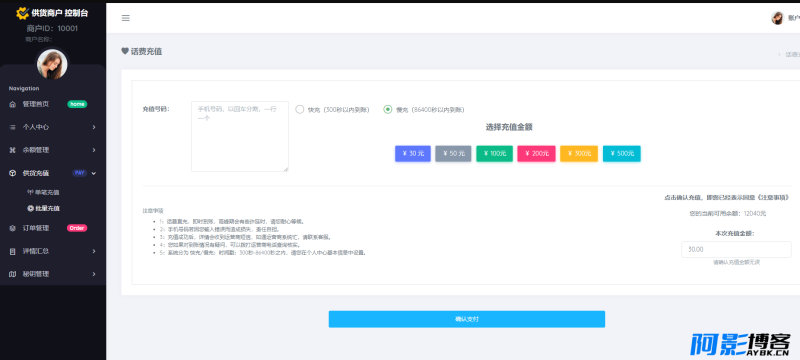Expand the 个人中心 submenu chevron
800x360 pixels.
(x=94, y=127)
